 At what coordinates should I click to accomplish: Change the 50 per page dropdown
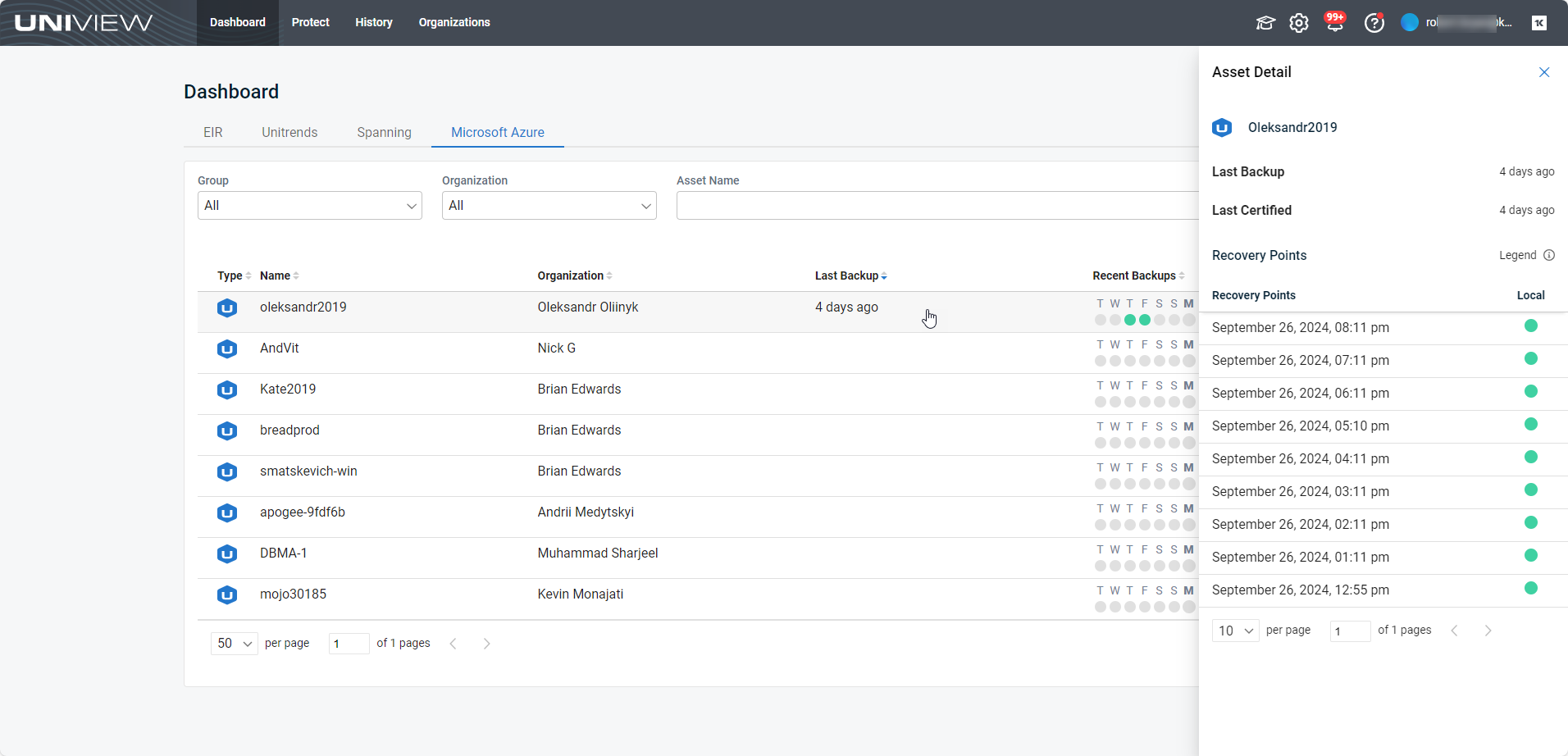tap(235, 644)
